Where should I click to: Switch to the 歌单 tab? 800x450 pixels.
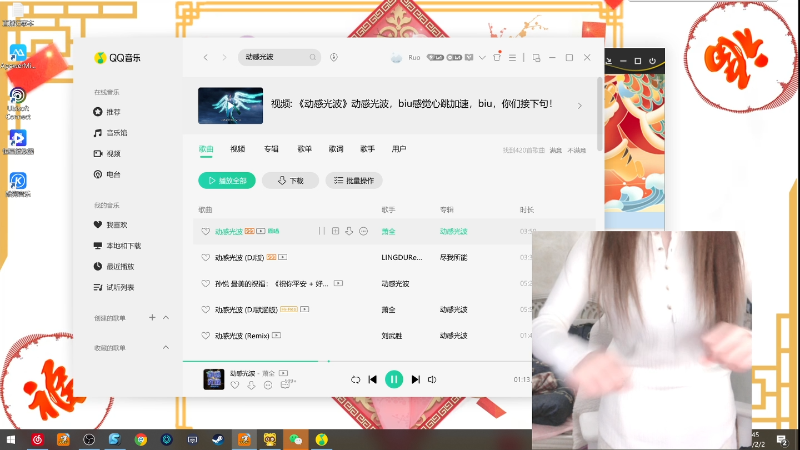(x=305, y=149)
